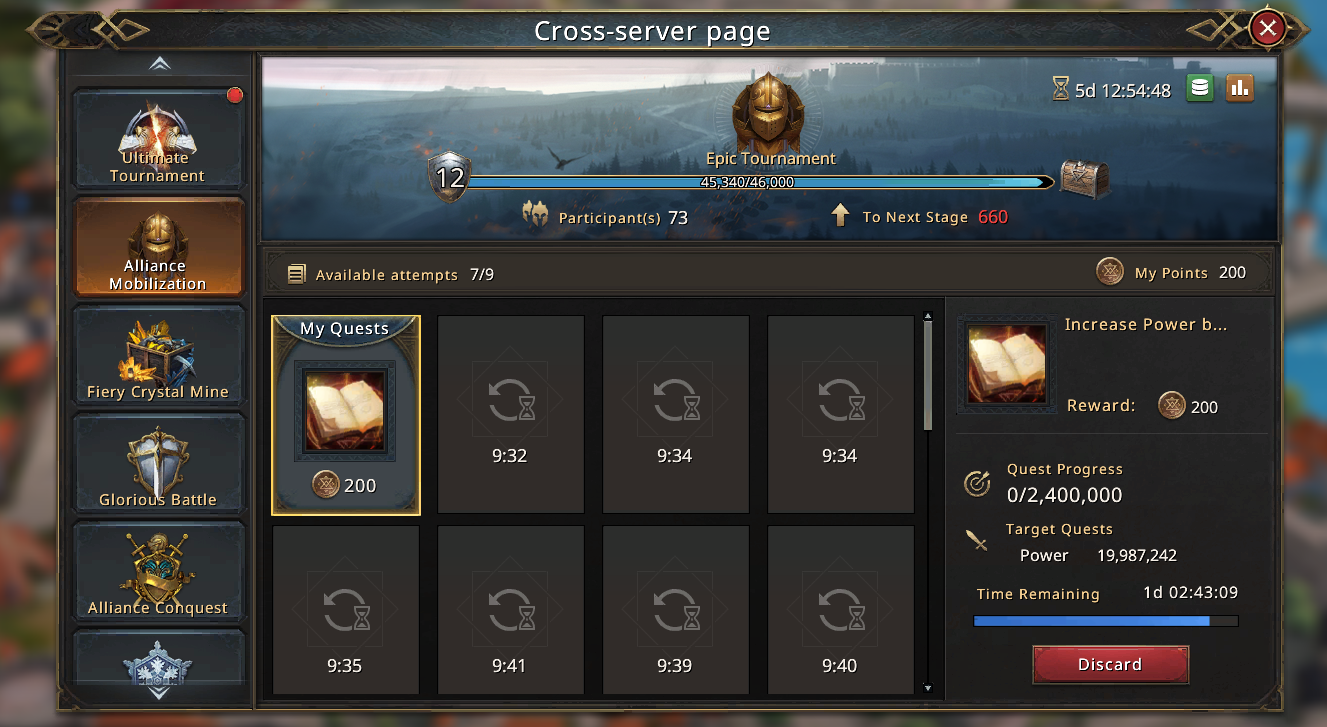The width and height of the screenshot is (1327, 727).
Task: Click the refreshing quest slot showing 9:32
Action: pos(510,415)
